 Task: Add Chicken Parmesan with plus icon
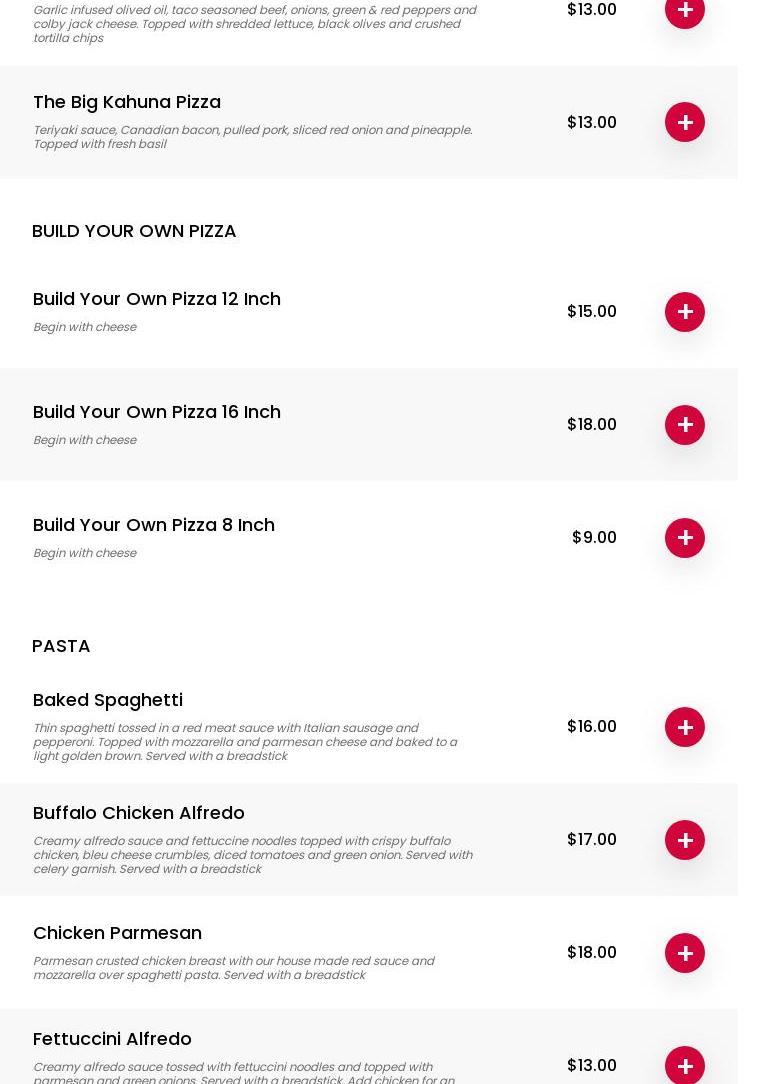tap(684, 953)
